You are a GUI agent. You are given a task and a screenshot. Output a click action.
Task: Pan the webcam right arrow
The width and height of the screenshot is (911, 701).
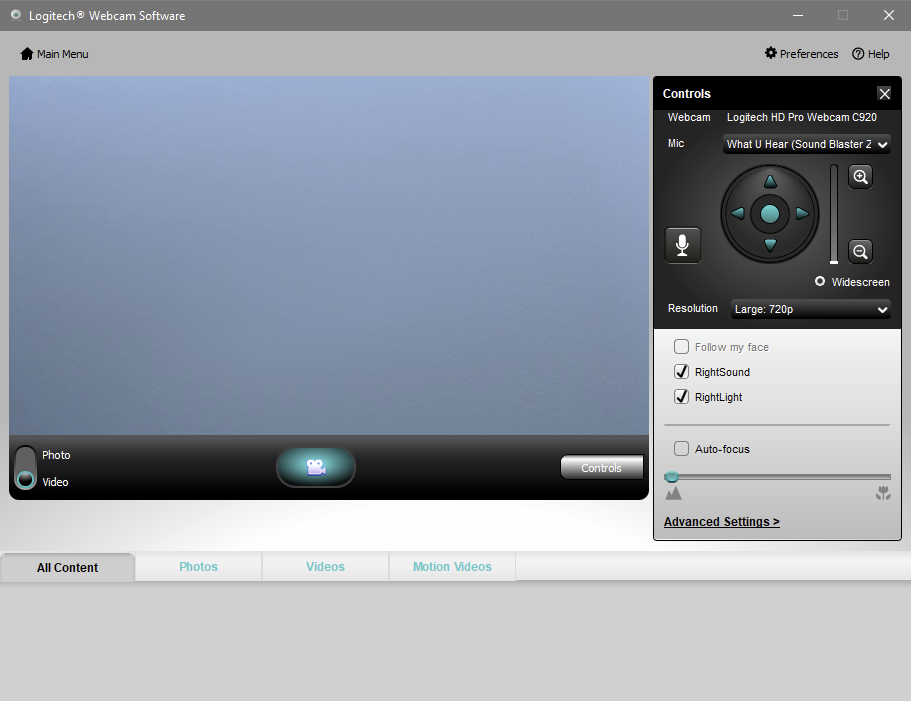click(802, 214)
